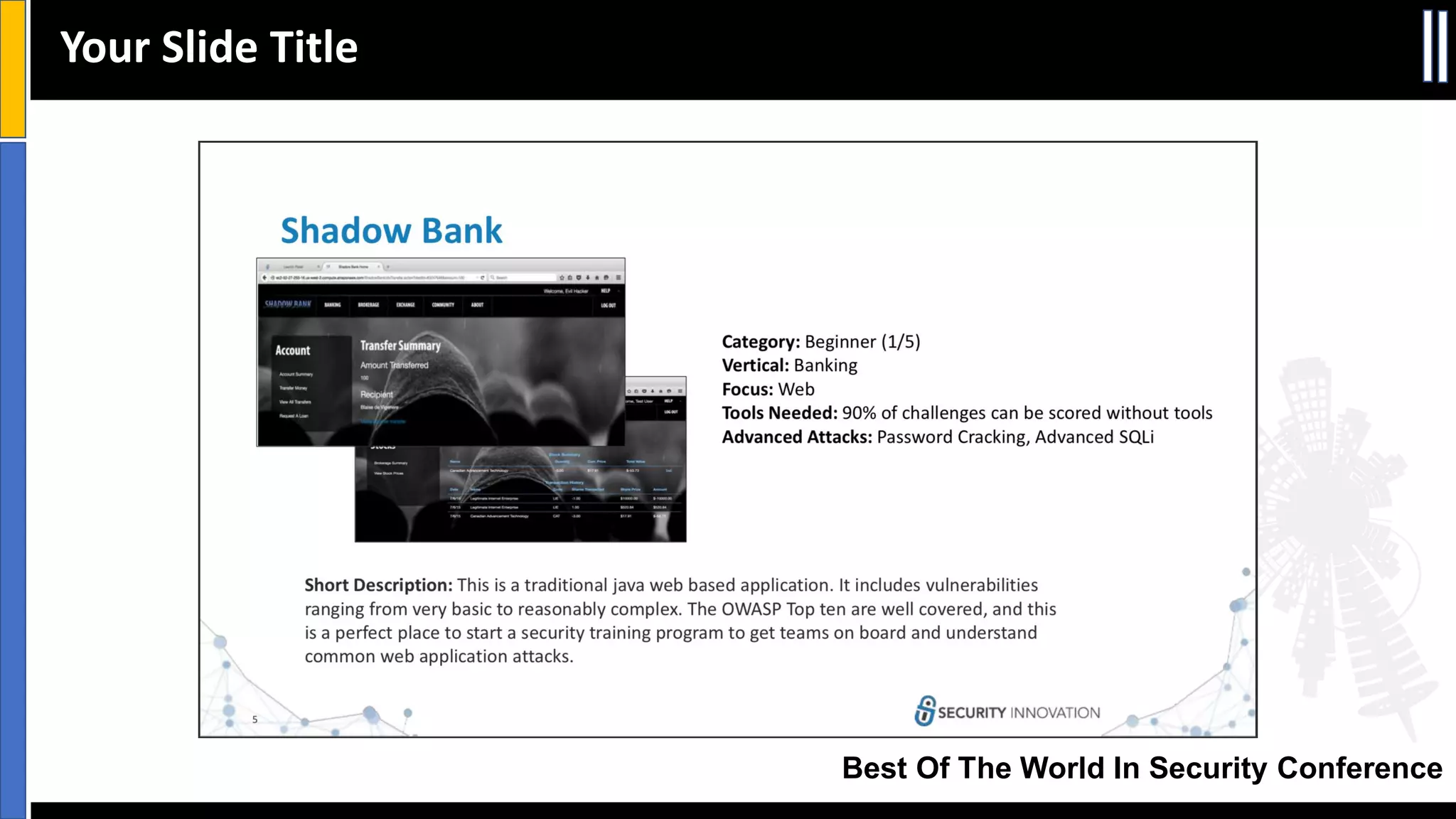Click HELP in front Shadow Bank window
Image resolution: width=1456 pixels, height=819 pixels.
click(x=606, y=291)
